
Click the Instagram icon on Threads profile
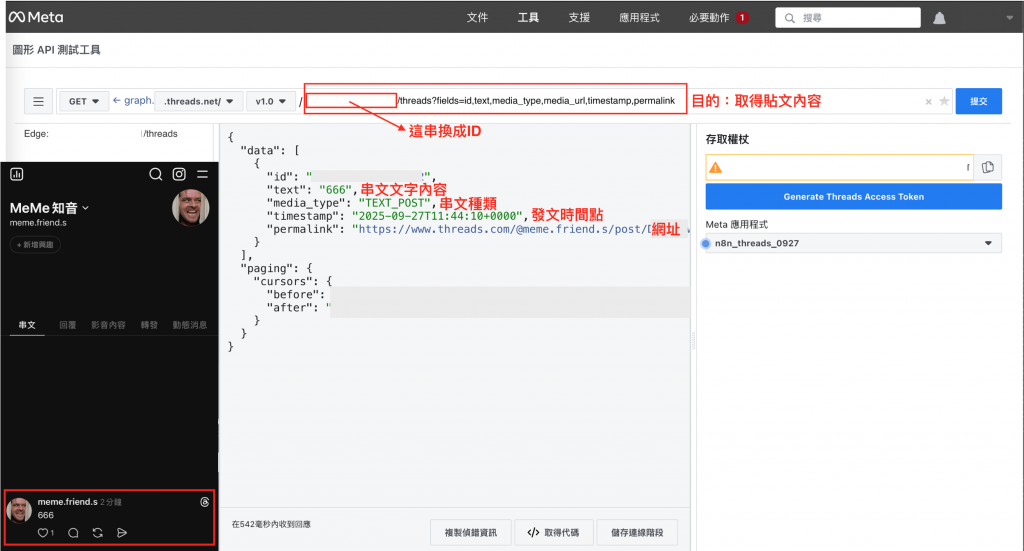179,174
